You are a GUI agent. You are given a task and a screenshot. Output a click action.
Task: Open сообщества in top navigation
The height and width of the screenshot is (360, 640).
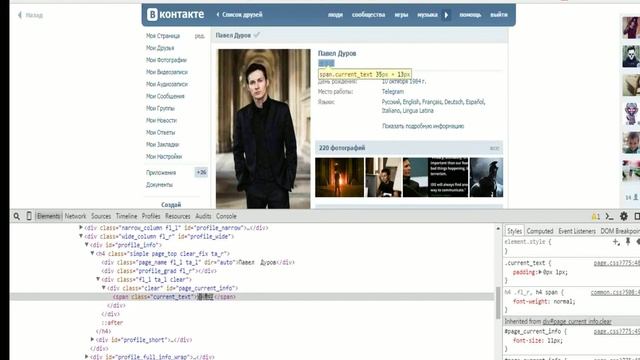point(369,15)
